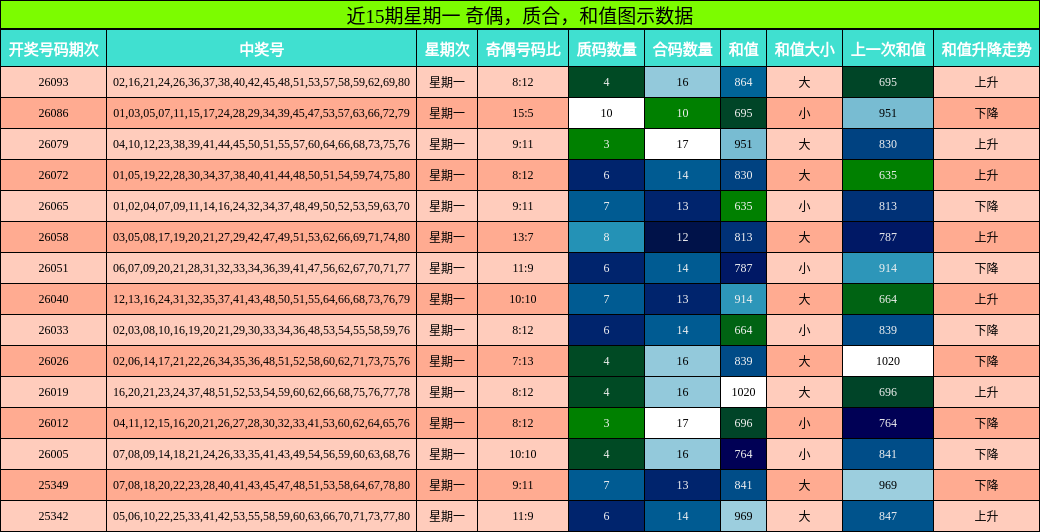The height and width of the screenshot is (532, 1040).
Task: Click prime count 8 in row 26058
Action: pos(606,237)
